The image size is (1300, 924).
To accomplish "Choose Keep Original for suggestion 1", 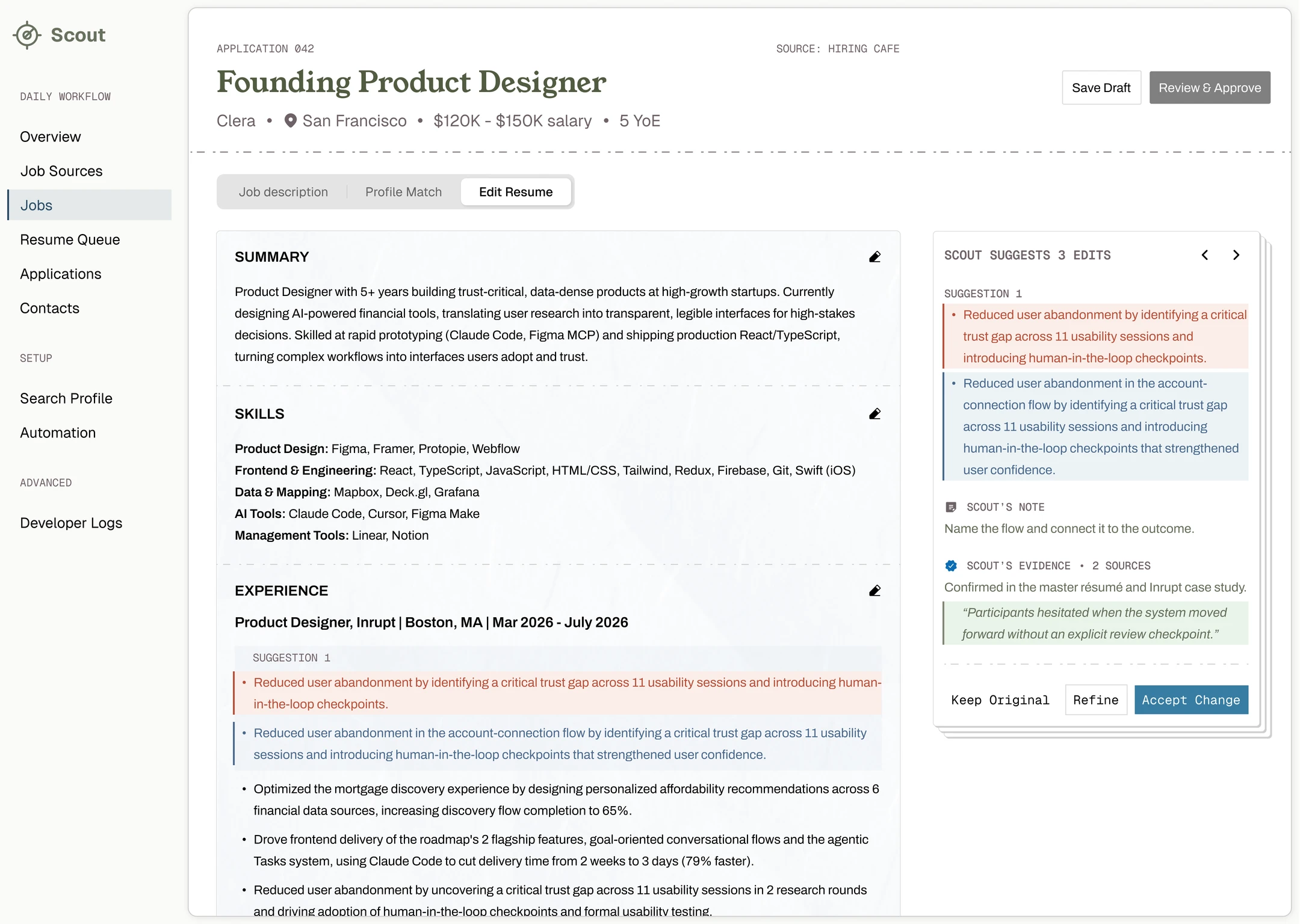I will (1000, 700).
